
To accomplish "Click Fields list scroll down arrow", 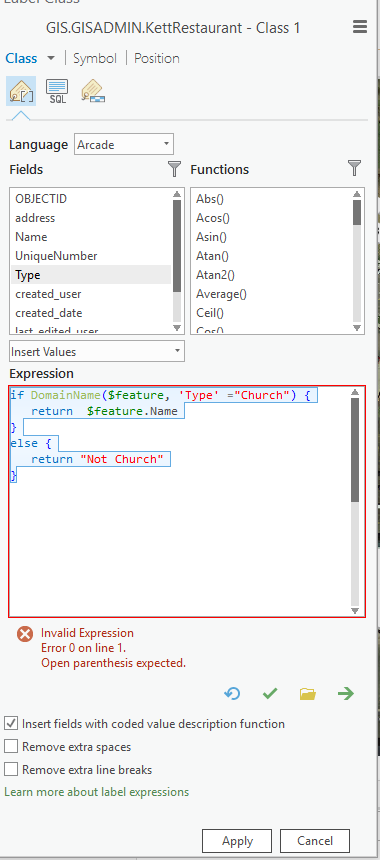I will click(x=177, y=328).
